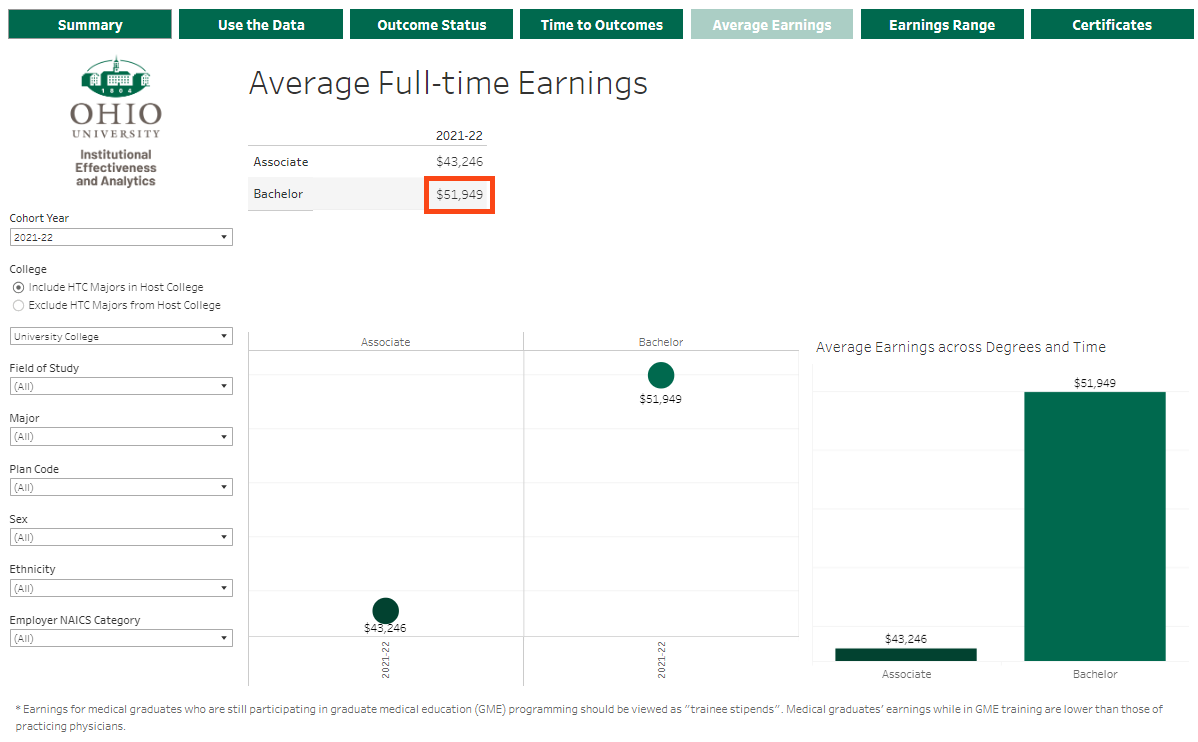Open the Certificates tab
1198x742 pixels.
[x=1112, y=24]
